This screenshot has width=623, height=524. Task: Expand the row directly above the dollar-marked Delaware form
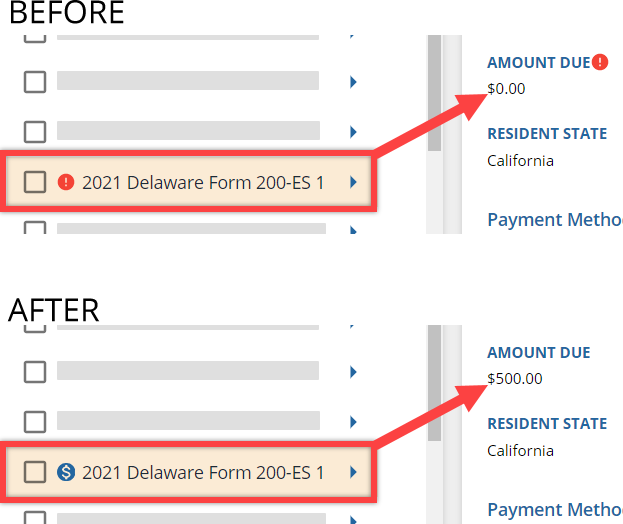pos(353,421)
